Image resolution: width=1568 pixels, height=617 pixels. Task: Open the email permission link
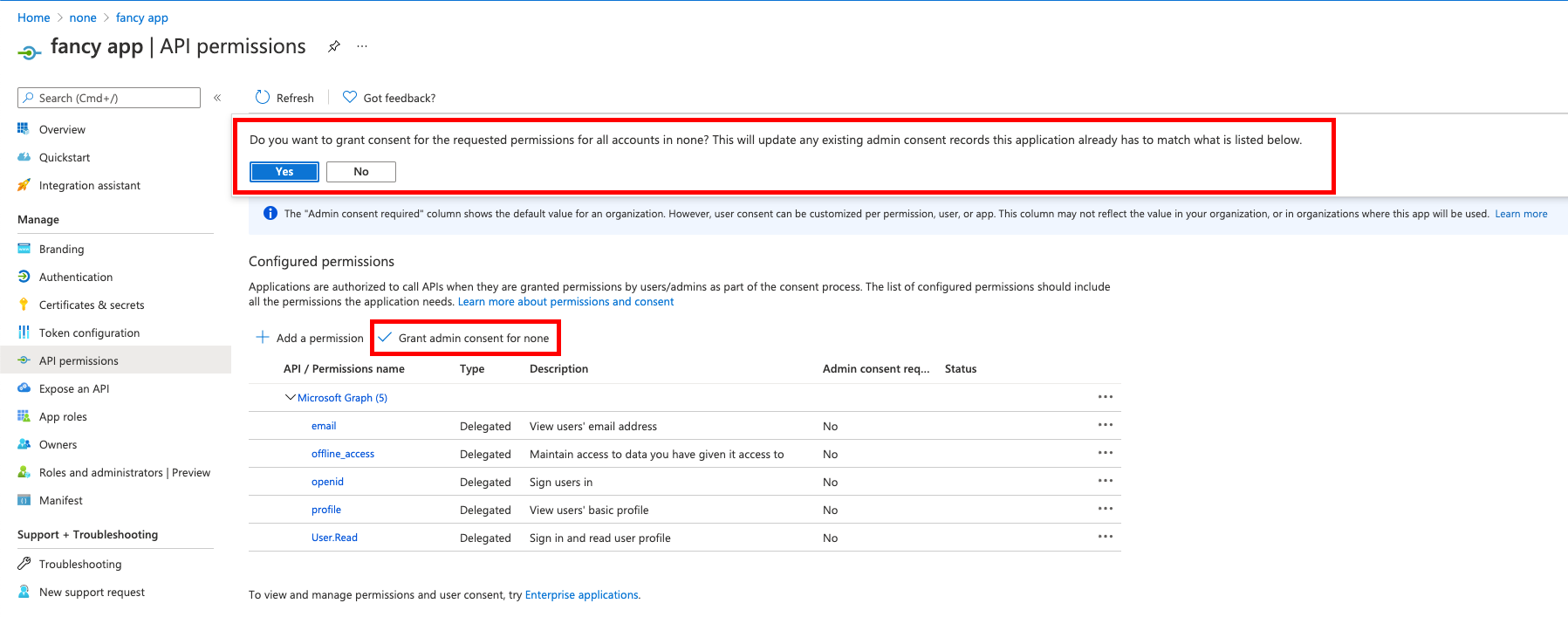(324, 426)
